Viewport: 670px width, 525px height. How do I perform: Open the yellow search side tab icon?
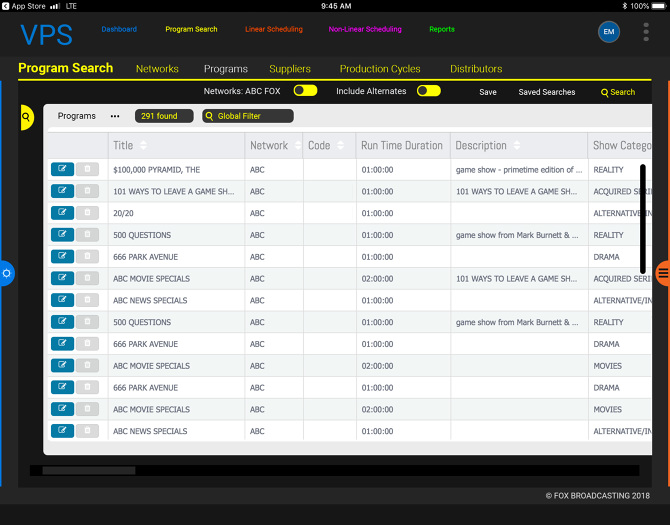click(x=26, y=117)
